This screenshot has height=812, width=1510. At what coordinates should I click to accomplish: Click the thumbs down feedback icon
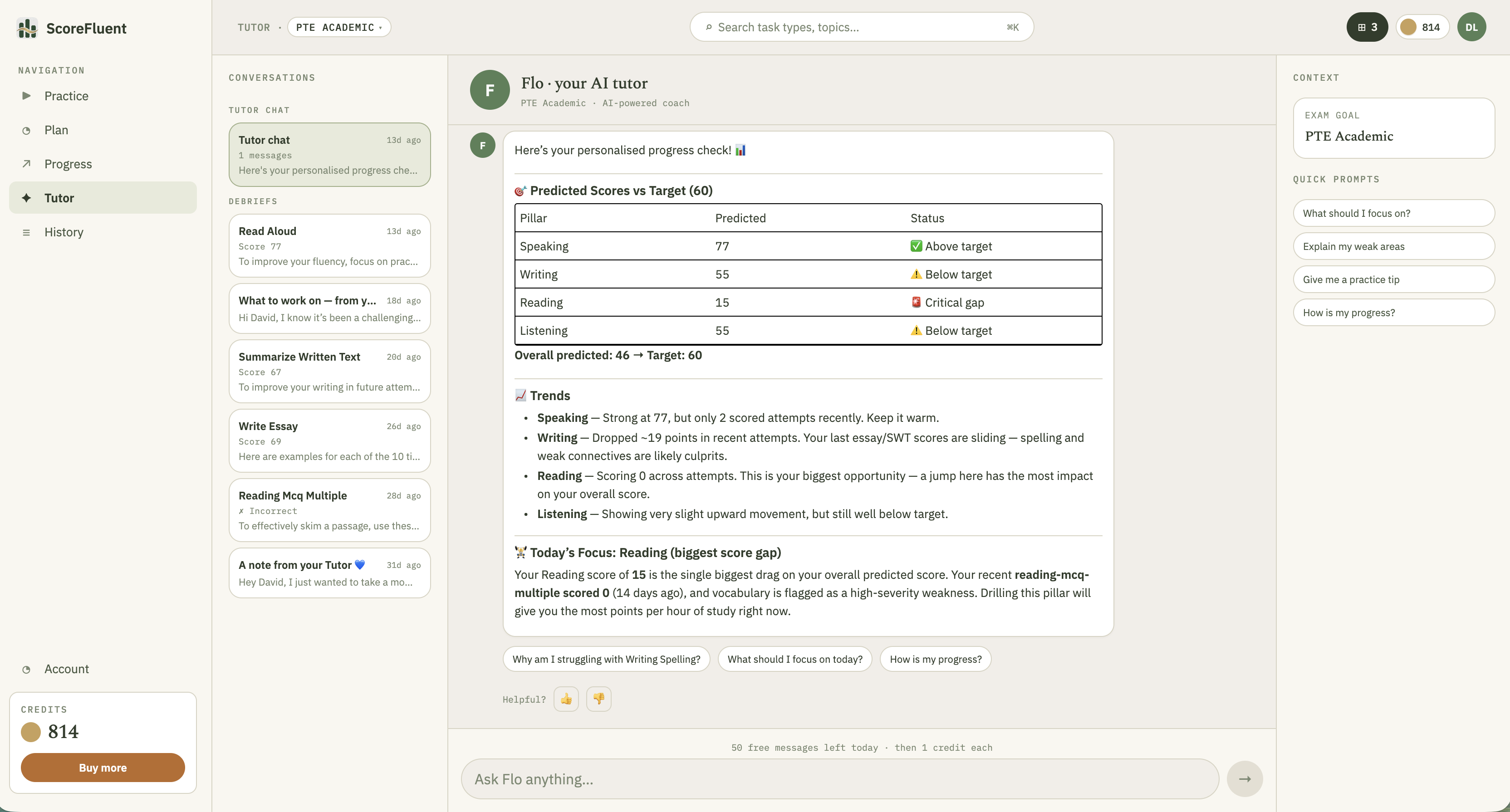tap(598, 699)
